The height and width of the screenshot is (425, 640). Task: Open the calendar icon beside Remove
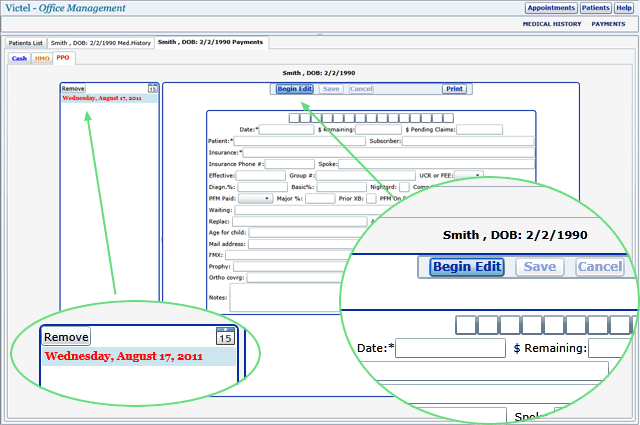coord(153,88)
